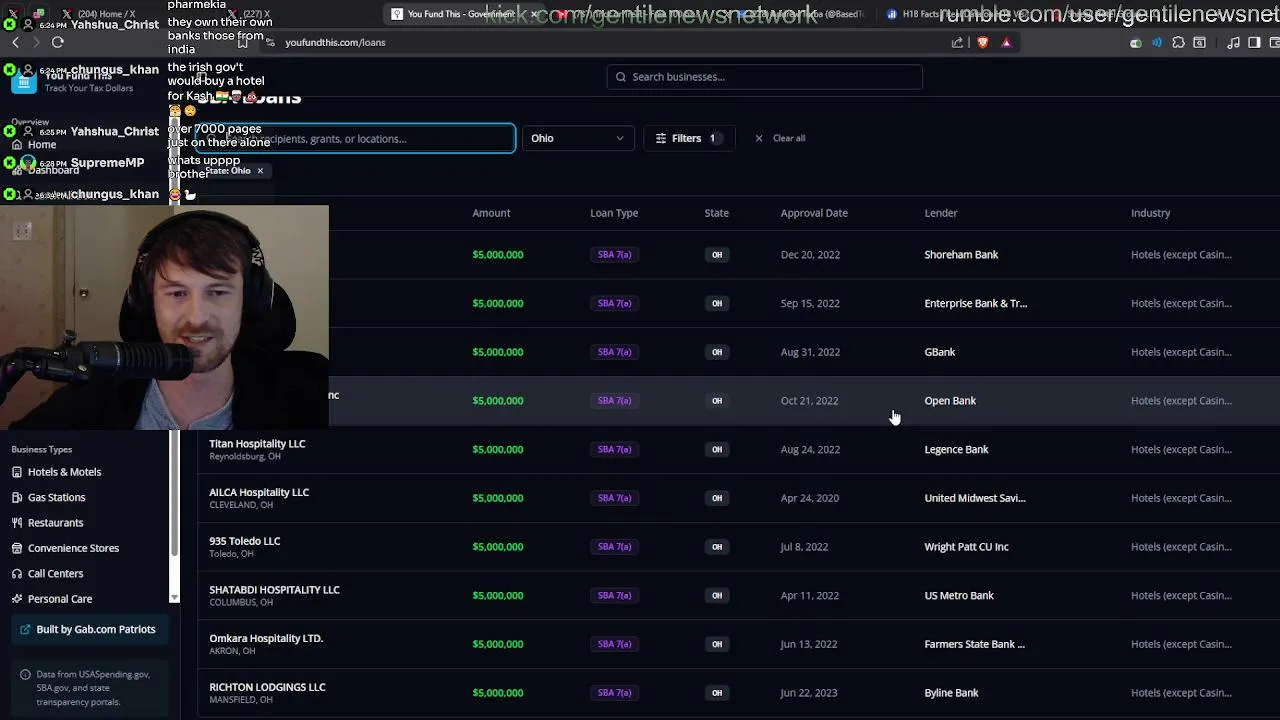Click the Call Centers headset icon
1280x720 pixels.
(17, 574)
